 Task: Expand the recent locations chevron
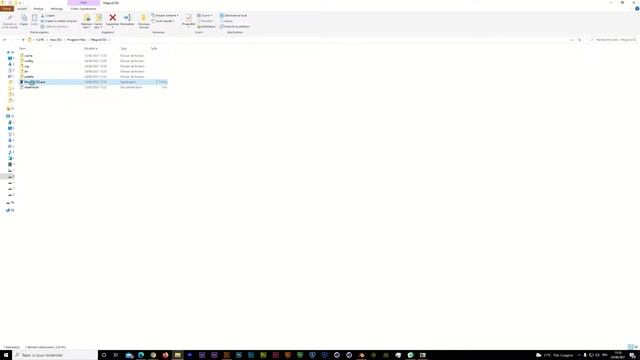click(18, 40)
